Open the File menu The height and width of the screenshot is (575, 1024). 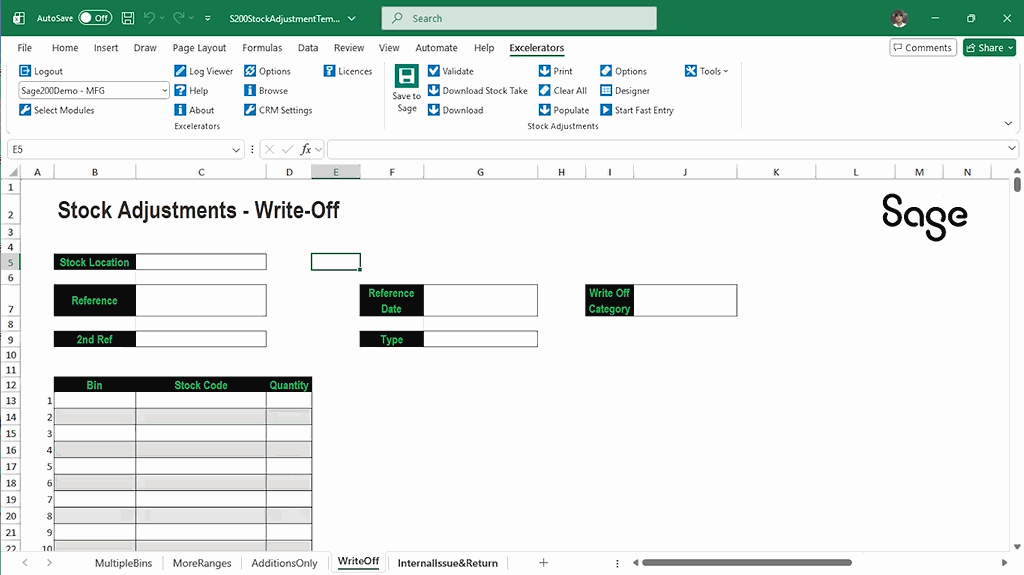coord(25,48)
